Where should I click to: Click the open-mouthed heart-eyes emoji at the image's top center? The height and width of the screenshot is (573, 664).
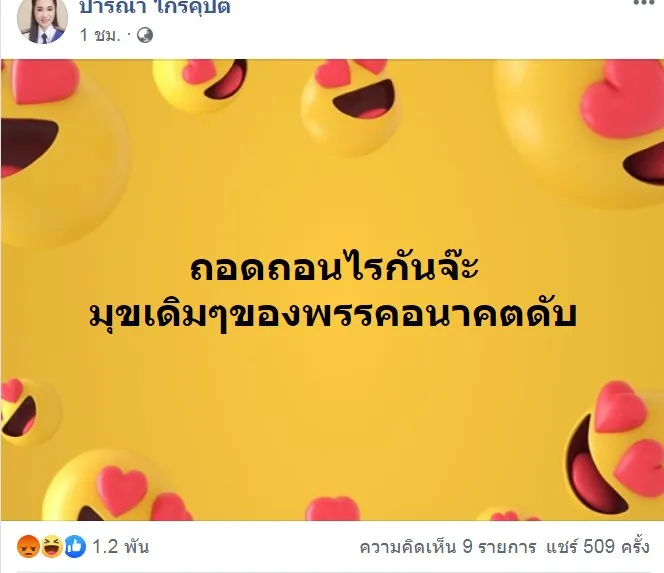(x=350, y=106)
